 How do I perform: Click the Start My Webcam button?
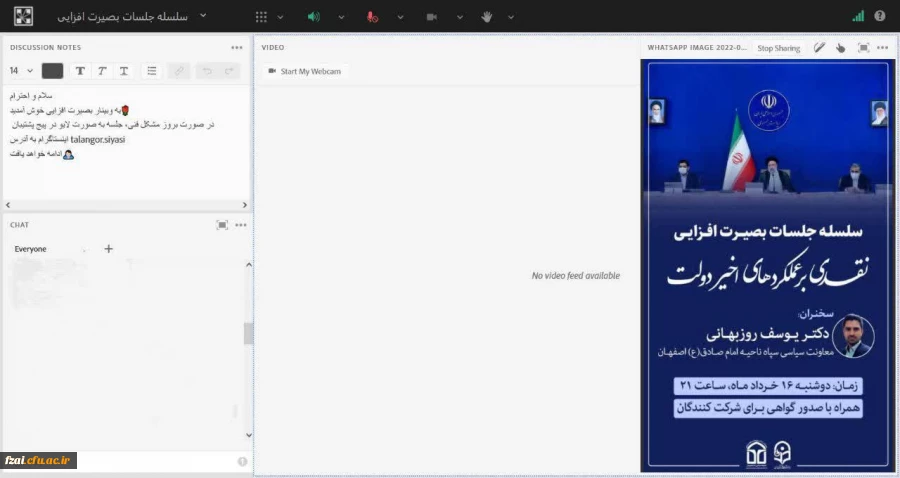305,71
